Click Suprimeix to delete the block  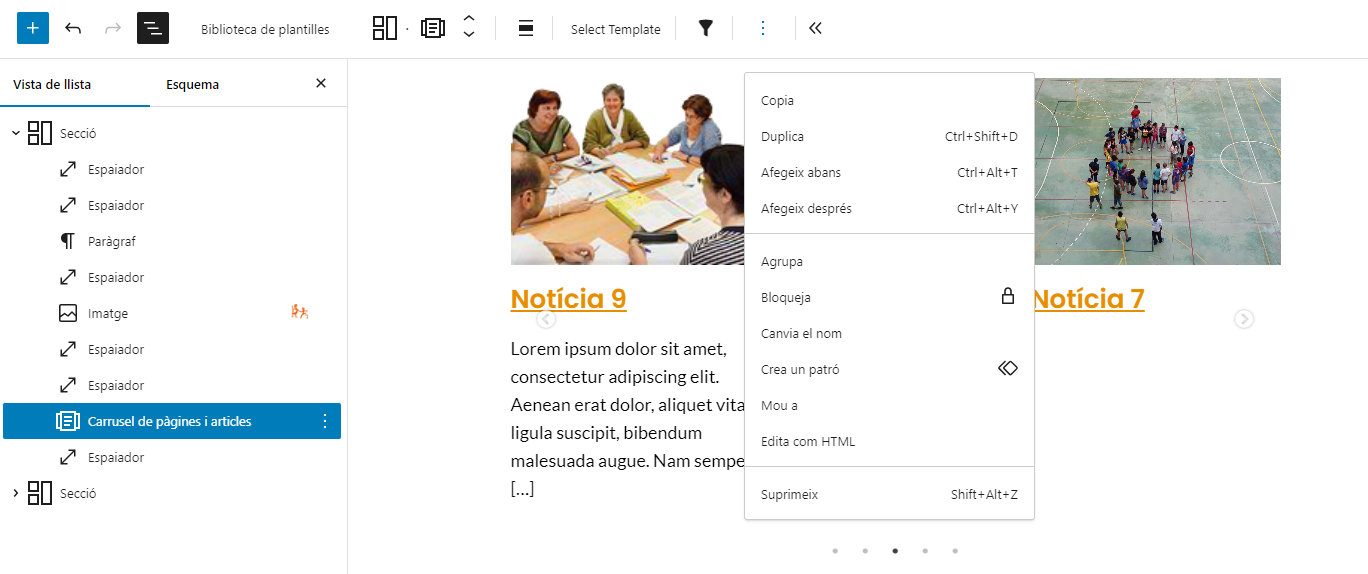[x=789, y=495]
